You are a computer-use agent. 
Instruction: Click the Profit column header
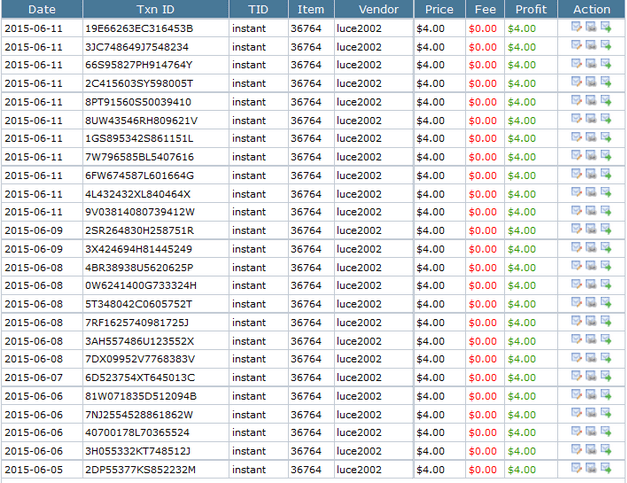[531, 9]
